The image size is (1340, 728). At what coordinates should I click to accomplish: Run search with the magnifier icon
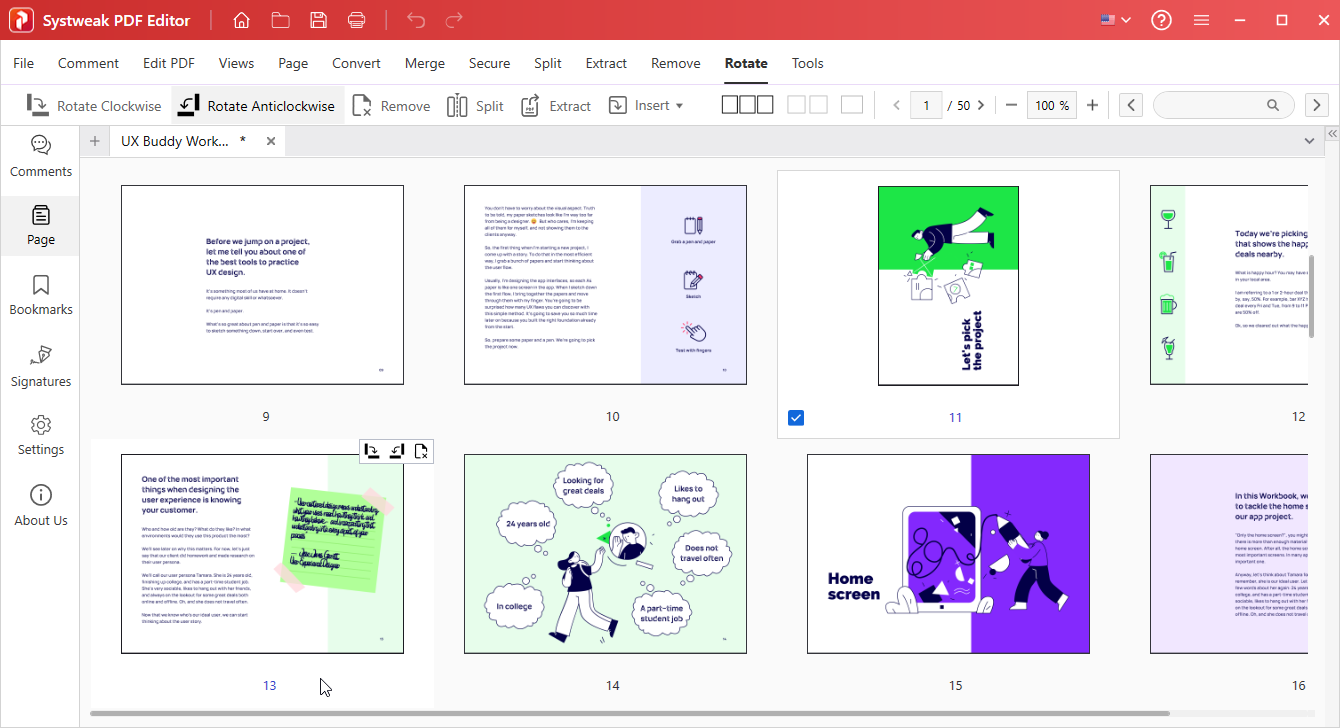[x=1273, y=105]
